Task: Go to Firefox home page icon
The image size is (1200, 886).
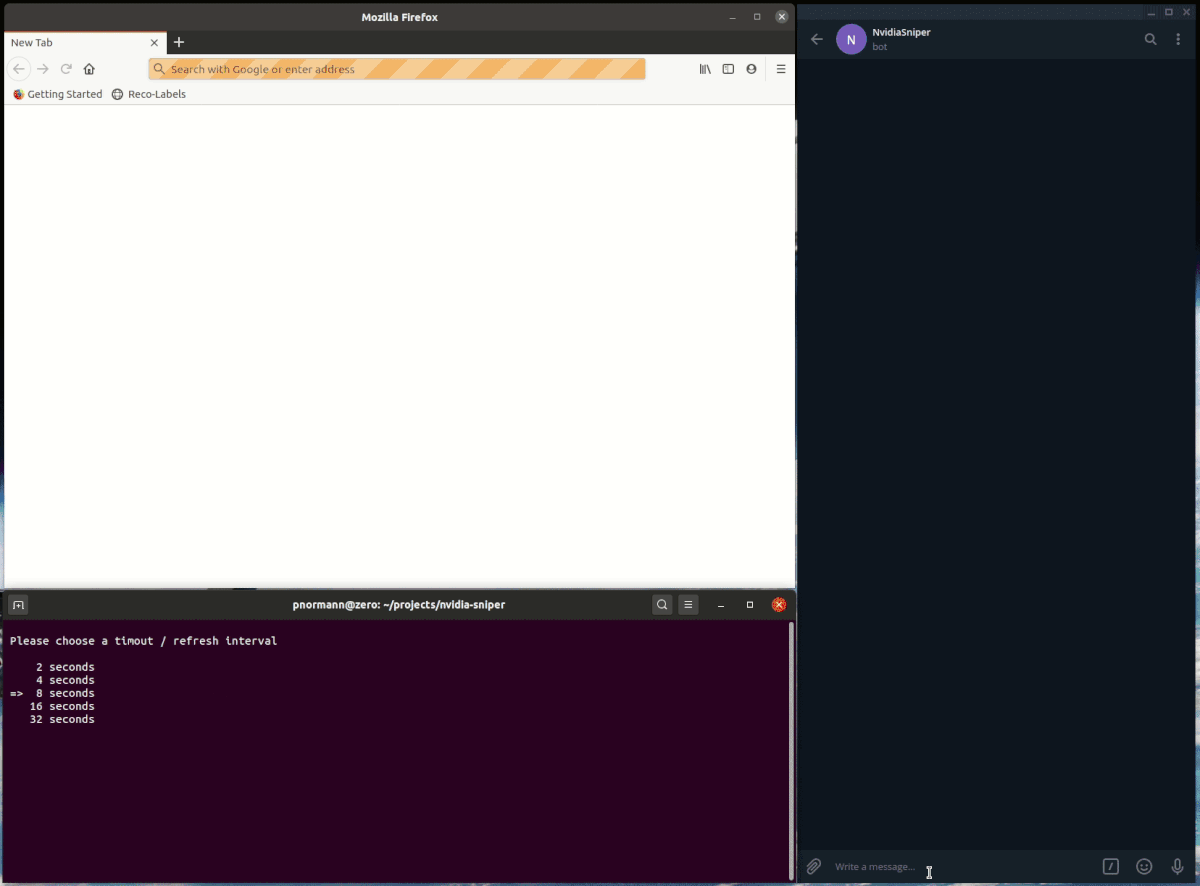Action: pos(89,69)
